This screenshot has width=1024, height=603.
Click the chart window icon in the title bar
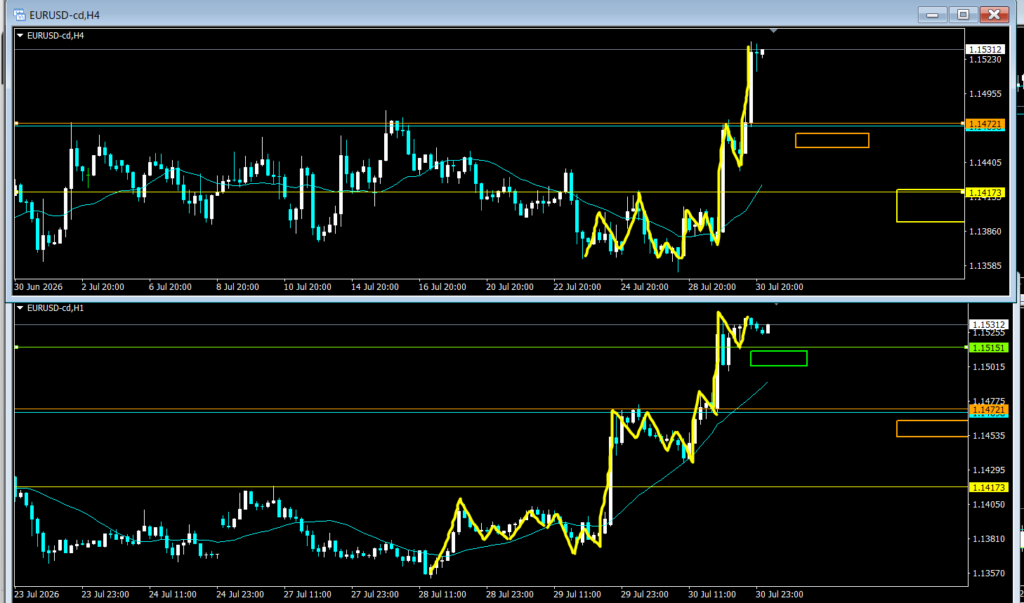20,14
